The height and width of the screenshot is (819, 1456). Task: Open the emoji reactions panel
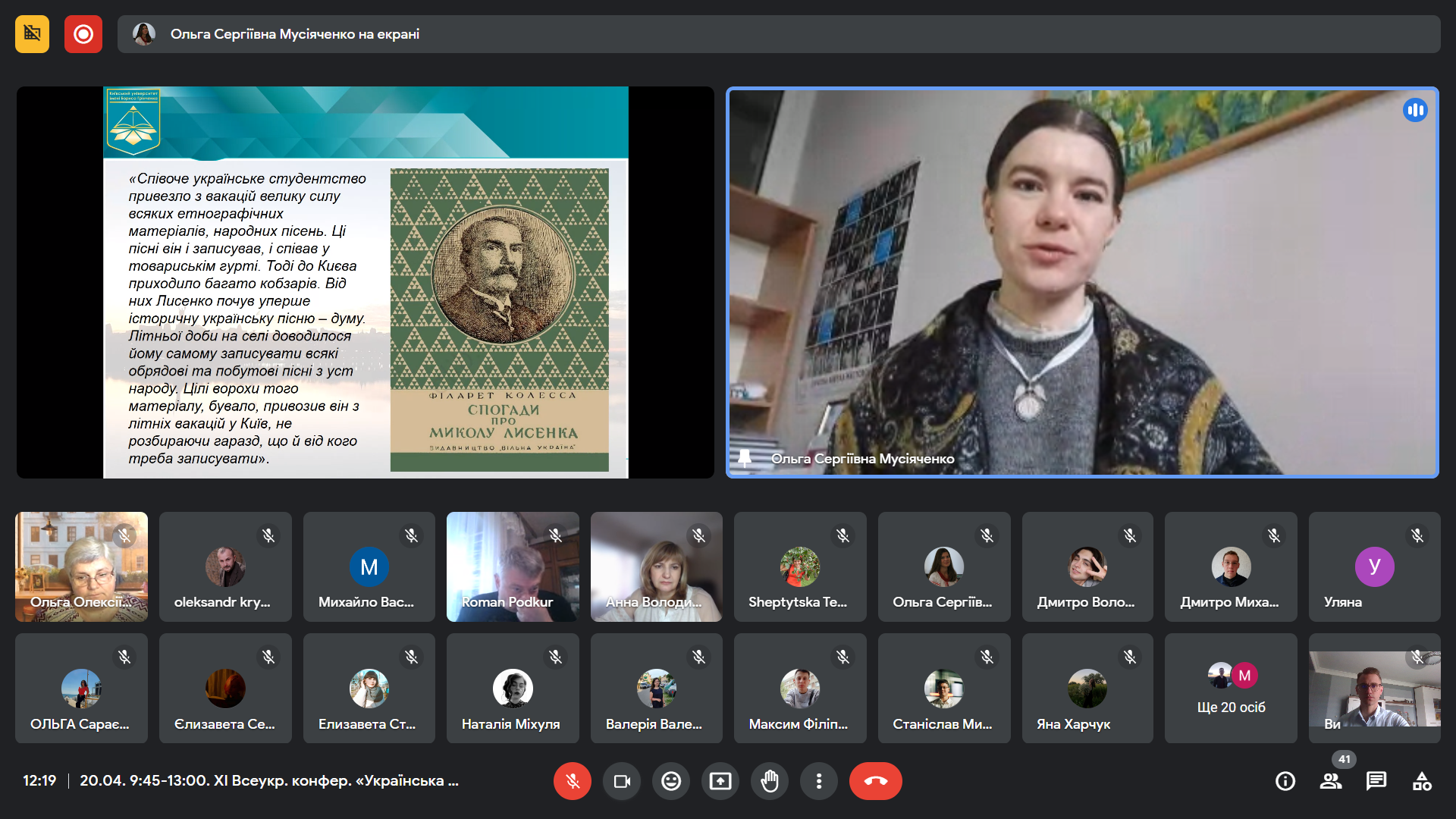click(x=670, y=781)
